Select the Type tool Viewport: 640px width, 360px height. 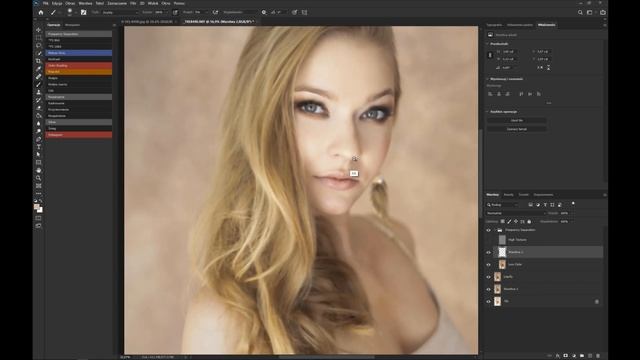pyautogui.click(x=38, y=147)
